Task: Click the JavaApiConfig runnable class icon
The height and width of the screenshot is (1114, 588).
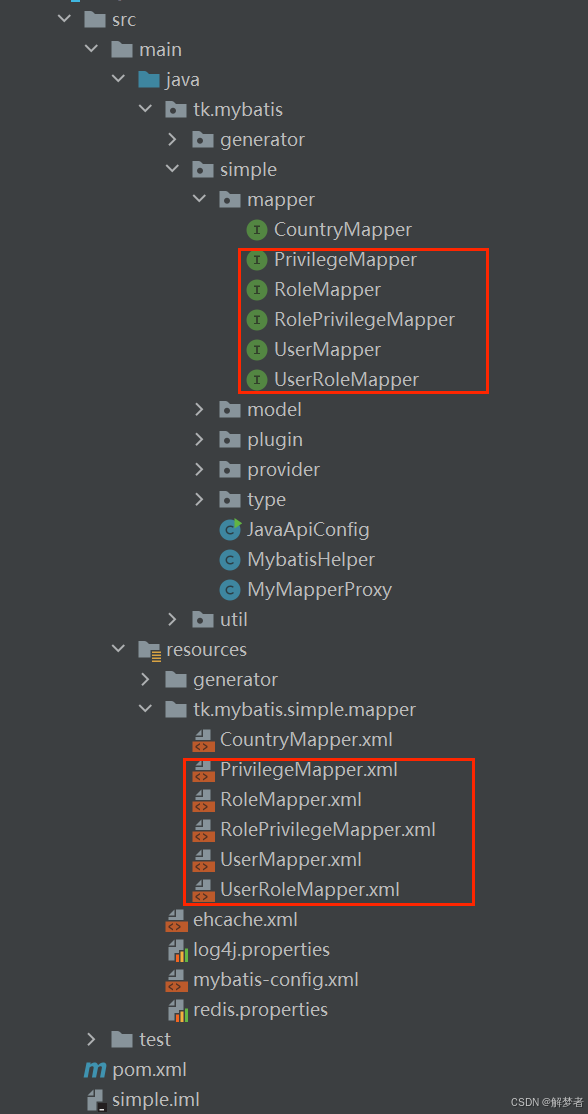Action: [230, 529]
